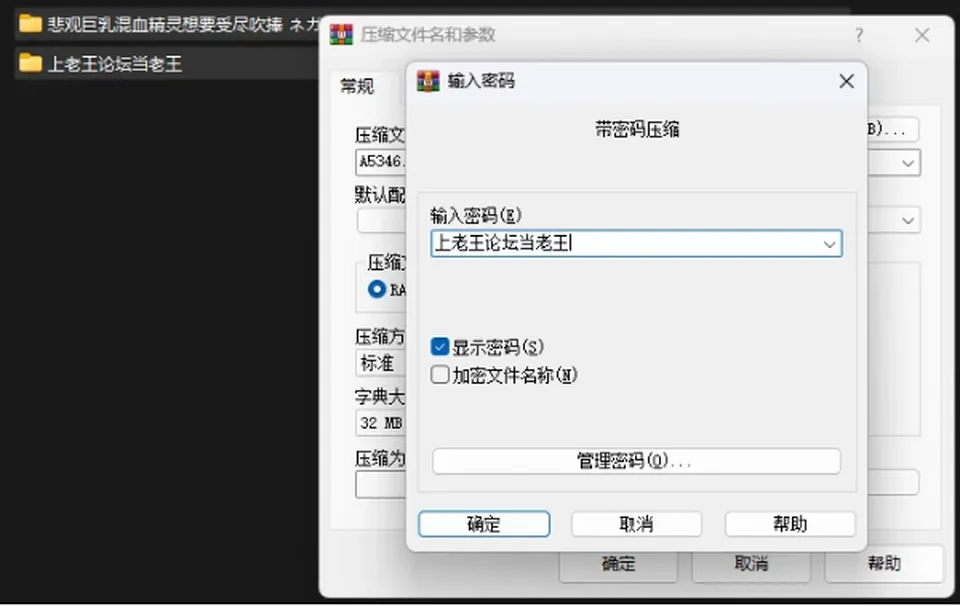Open the archive name dropdown arrow

click(908, 163)
